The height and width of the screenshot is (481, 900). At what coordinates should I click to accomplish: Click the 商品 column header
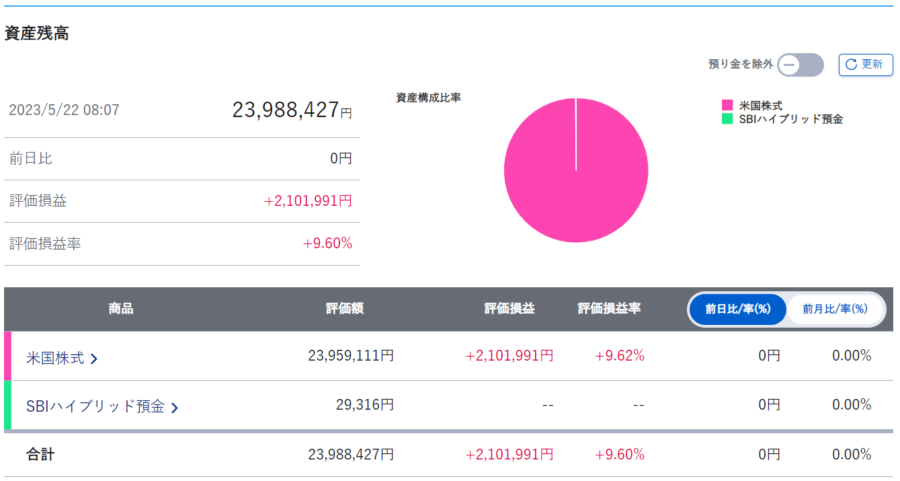120,309
